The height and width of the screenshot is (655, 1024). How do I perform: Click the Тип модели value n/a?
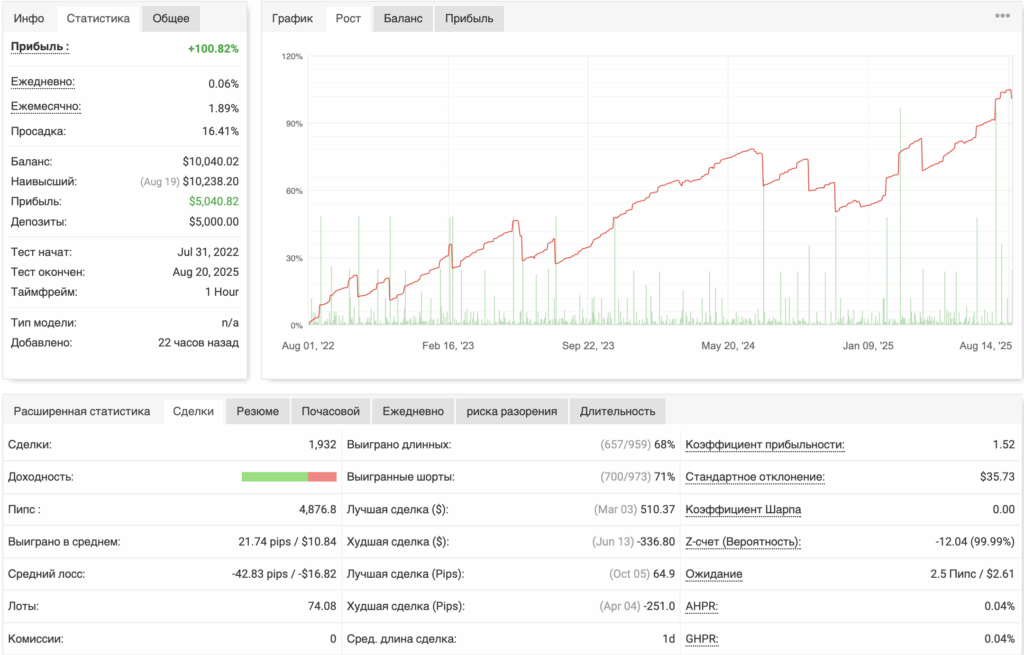point(230,323)
